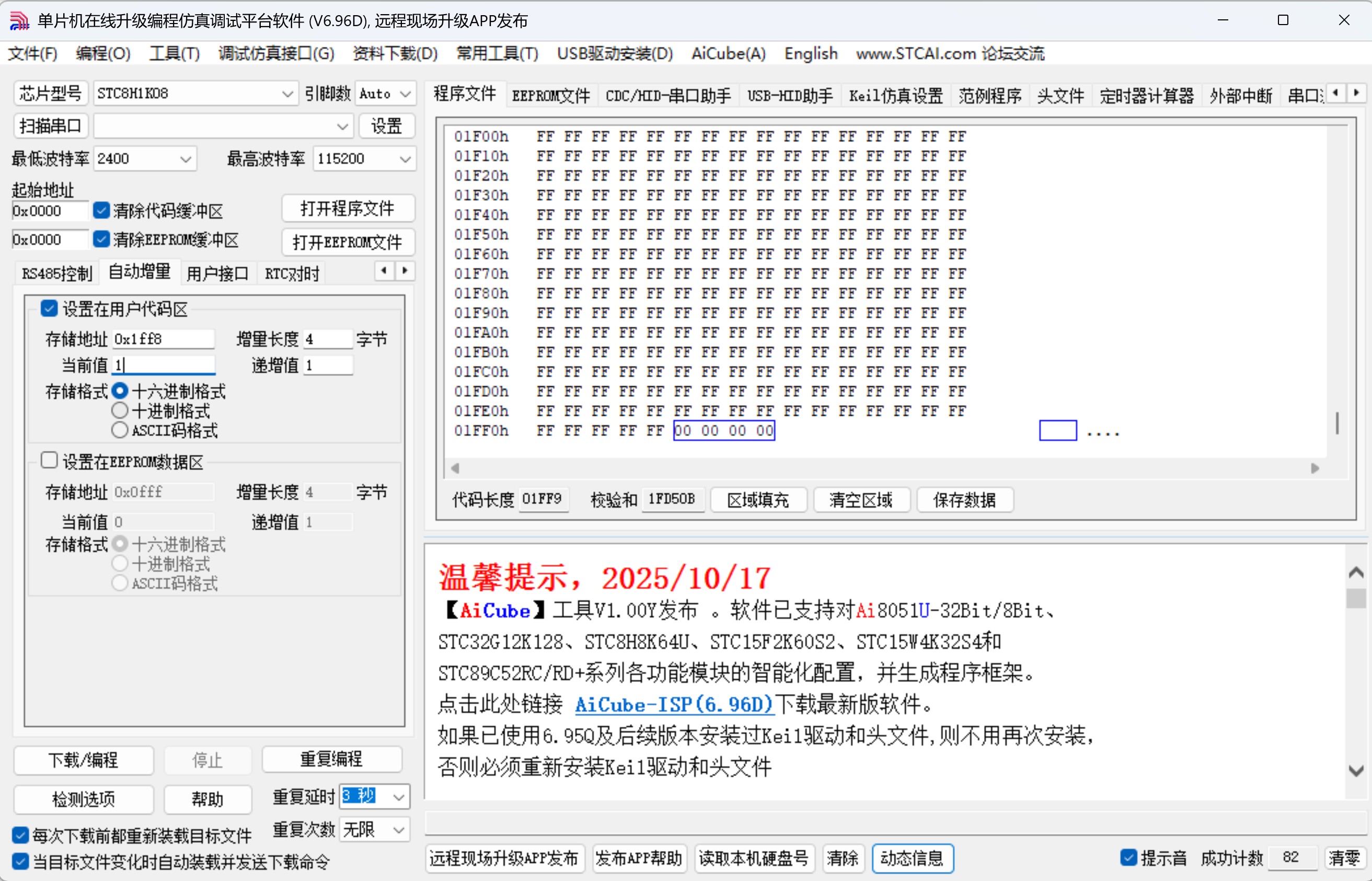Click the 下载/编程 program button

[x=84, y=760]
